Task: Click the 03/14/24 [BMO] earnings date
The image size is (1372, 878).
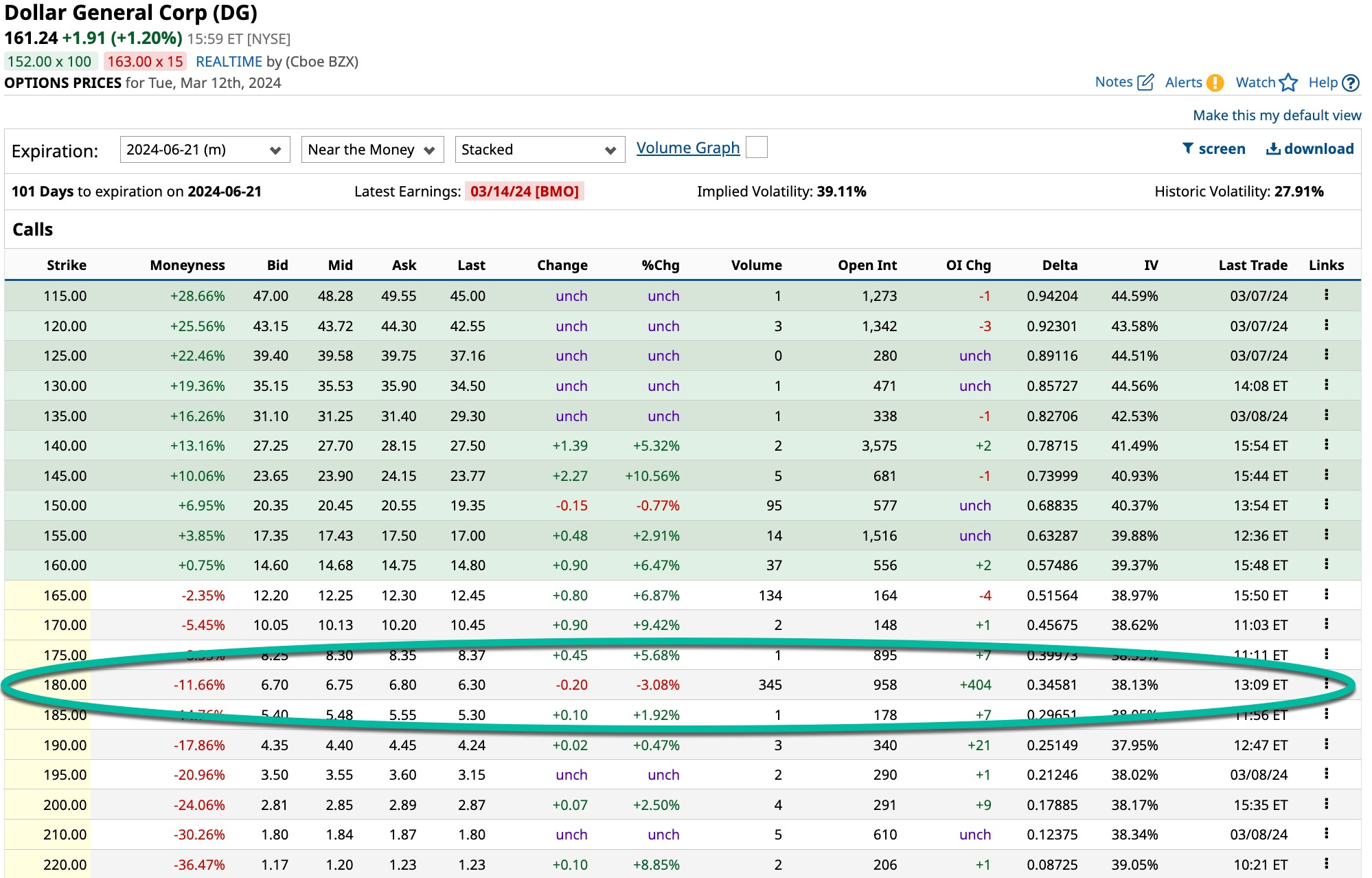Action: pyautogui.click(x=525, y=192)
